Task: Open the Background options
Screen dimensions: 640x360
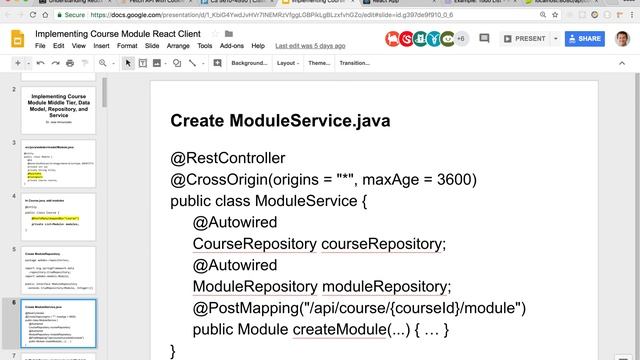Action: (x=249, y=63)
